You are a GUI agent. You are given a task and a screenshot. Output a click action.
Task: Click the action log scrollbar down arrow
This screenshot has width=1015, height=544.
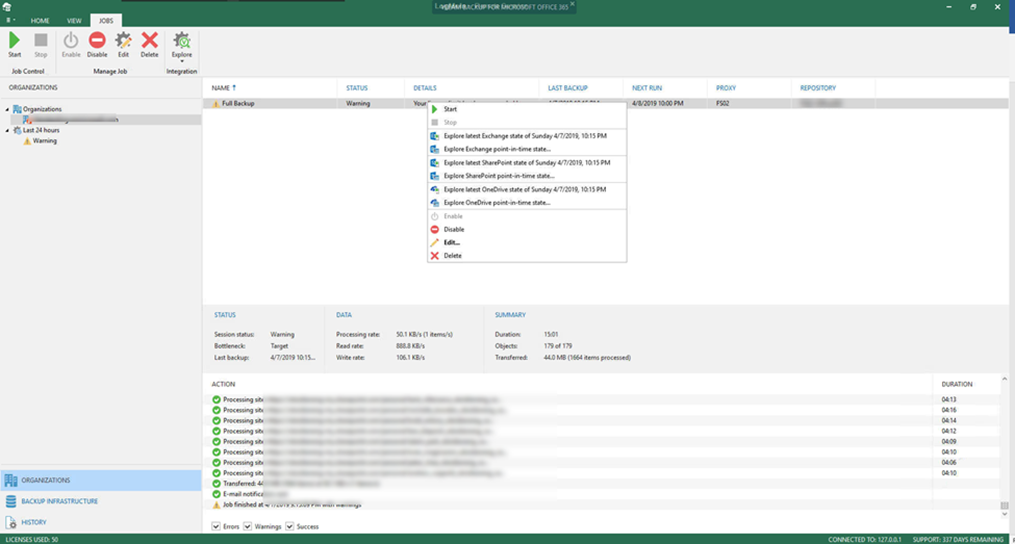pos(1004,514)
